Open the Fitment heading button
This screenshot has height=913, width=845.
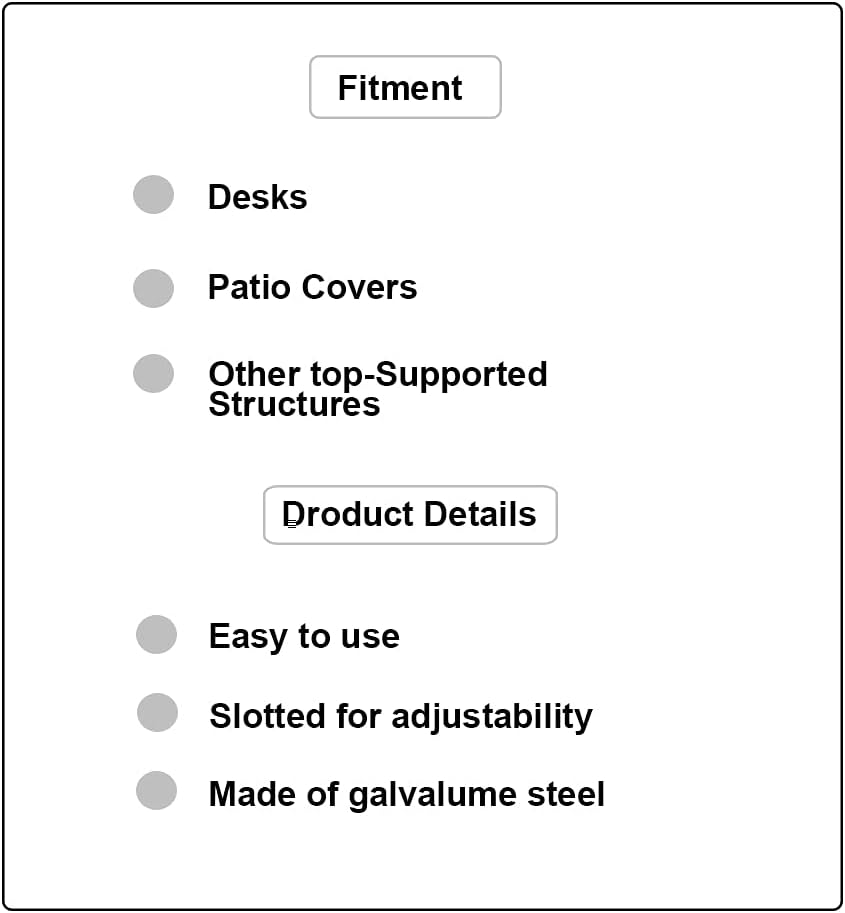[405, 88]
